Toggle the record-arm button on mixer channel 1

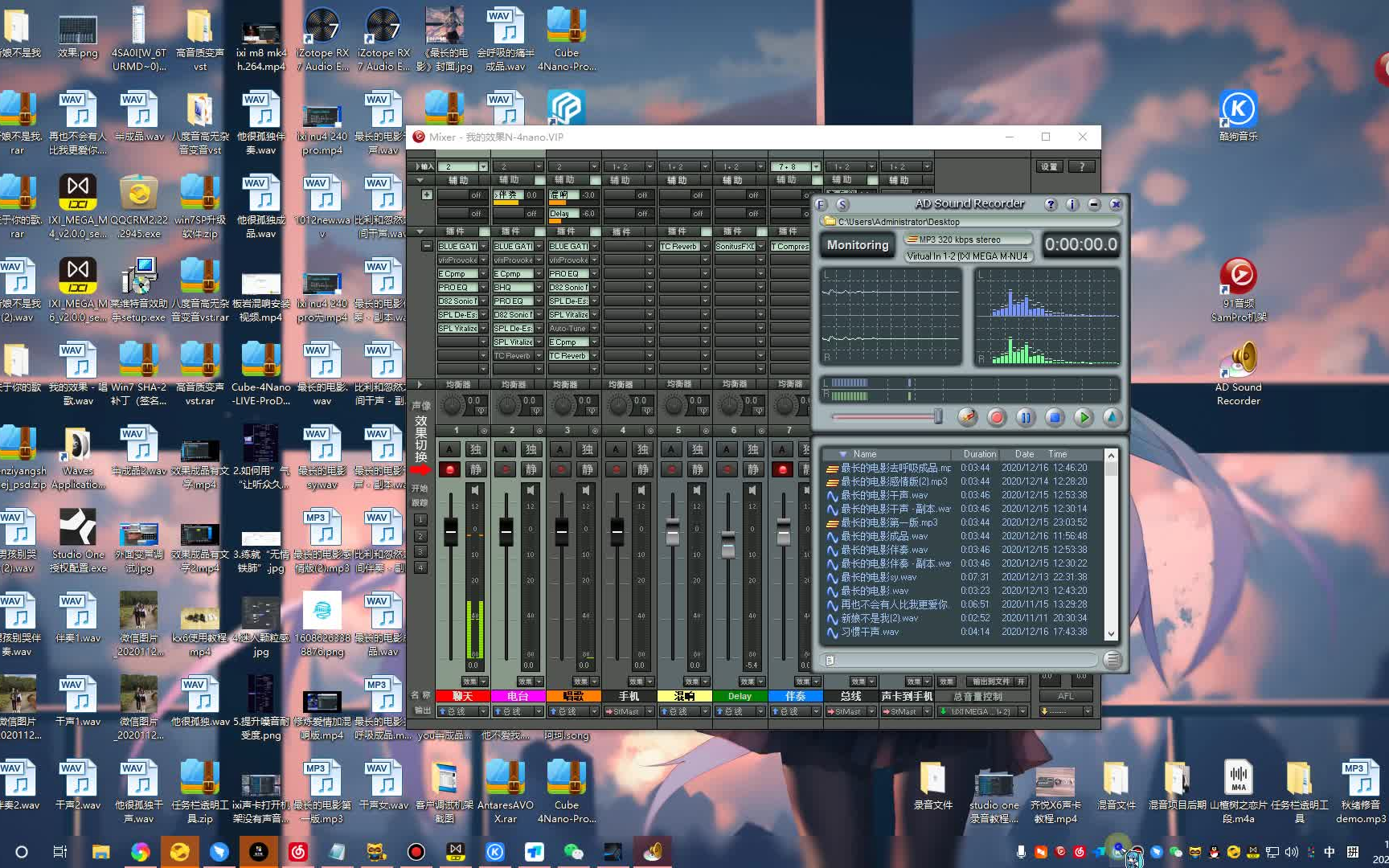[449, 469]
